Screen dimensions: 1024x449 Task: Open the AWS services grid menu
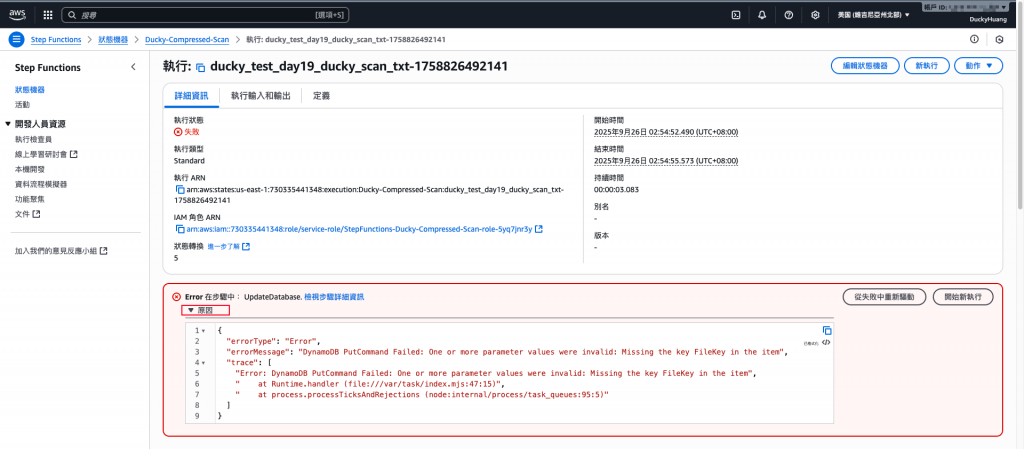click(48, 14)
